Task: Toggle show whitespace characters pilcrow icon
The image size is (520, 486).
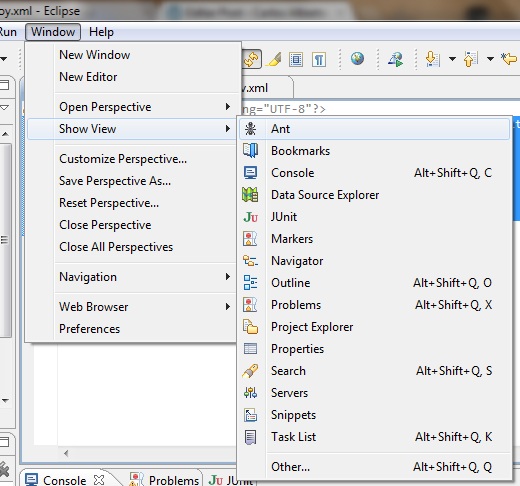Action: (x=319, y=60)
